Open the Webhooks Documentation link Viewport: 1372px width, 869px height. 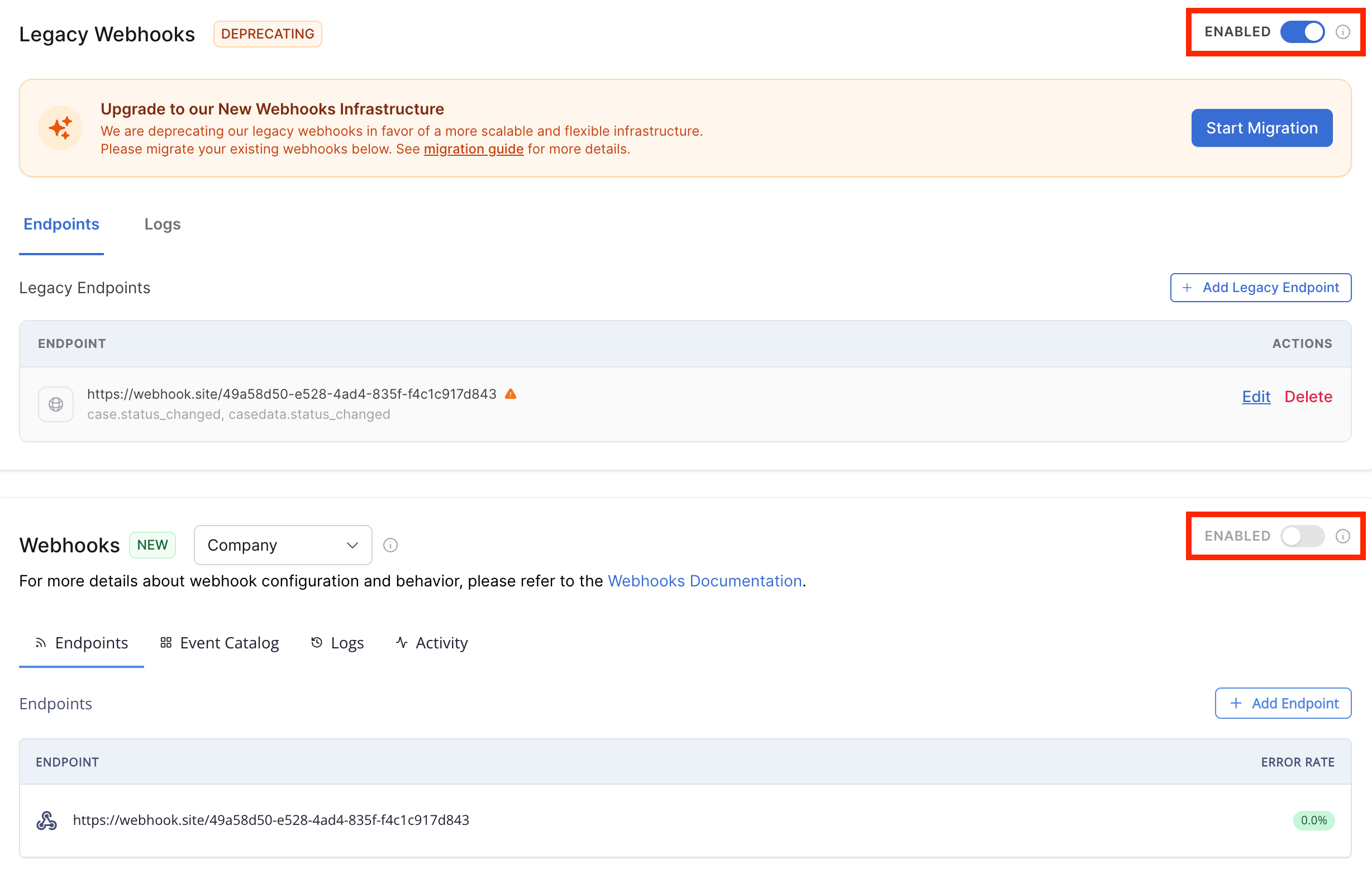[705, 581]
